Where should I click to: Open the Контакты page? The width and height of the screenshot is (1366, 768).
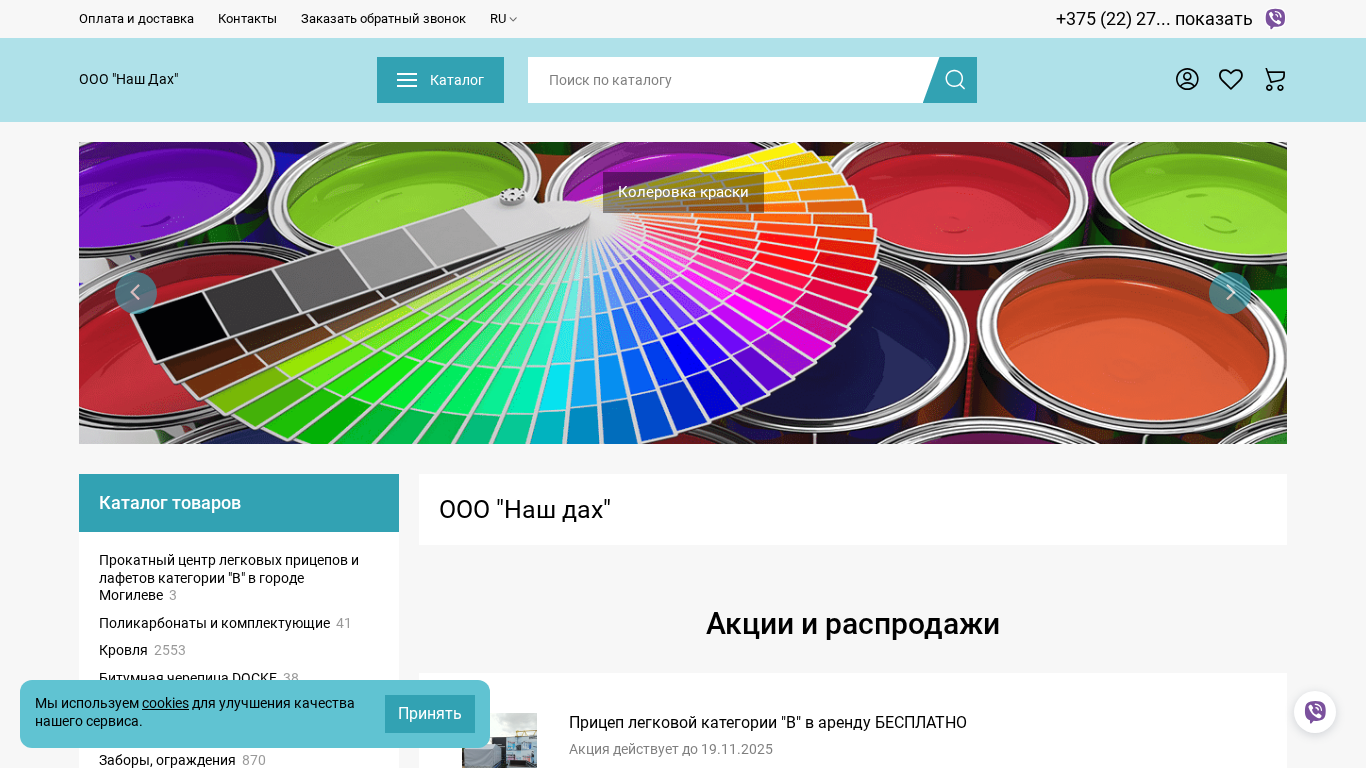click(x=247, y=19)
